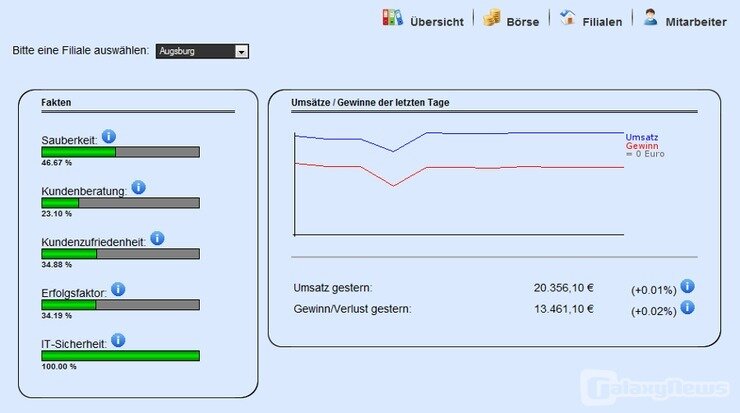Click the blue Umsatz legend label
The height and width of the screenshot is (413, 740).
pyautogui.click(x=642, y=137)
